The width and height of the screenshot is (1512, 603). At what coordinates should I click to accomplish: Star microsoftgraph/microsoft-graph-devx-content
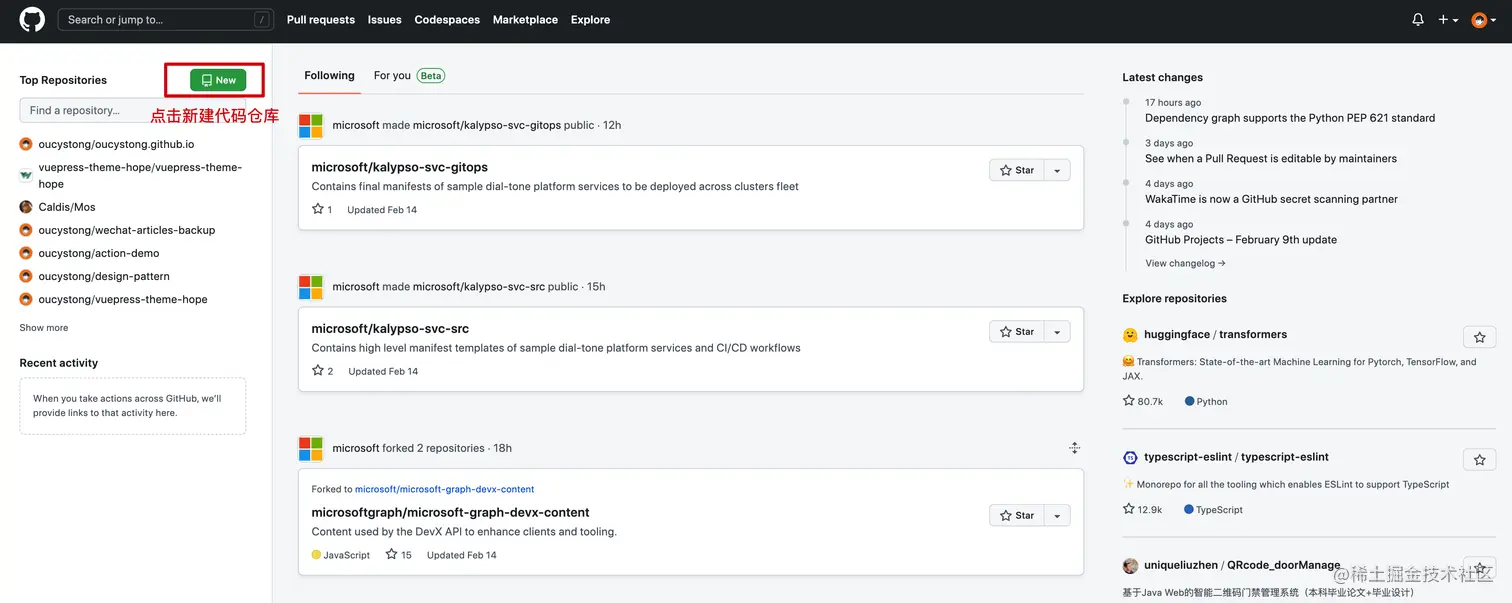pyautogui.click(x=1016, y=515)
